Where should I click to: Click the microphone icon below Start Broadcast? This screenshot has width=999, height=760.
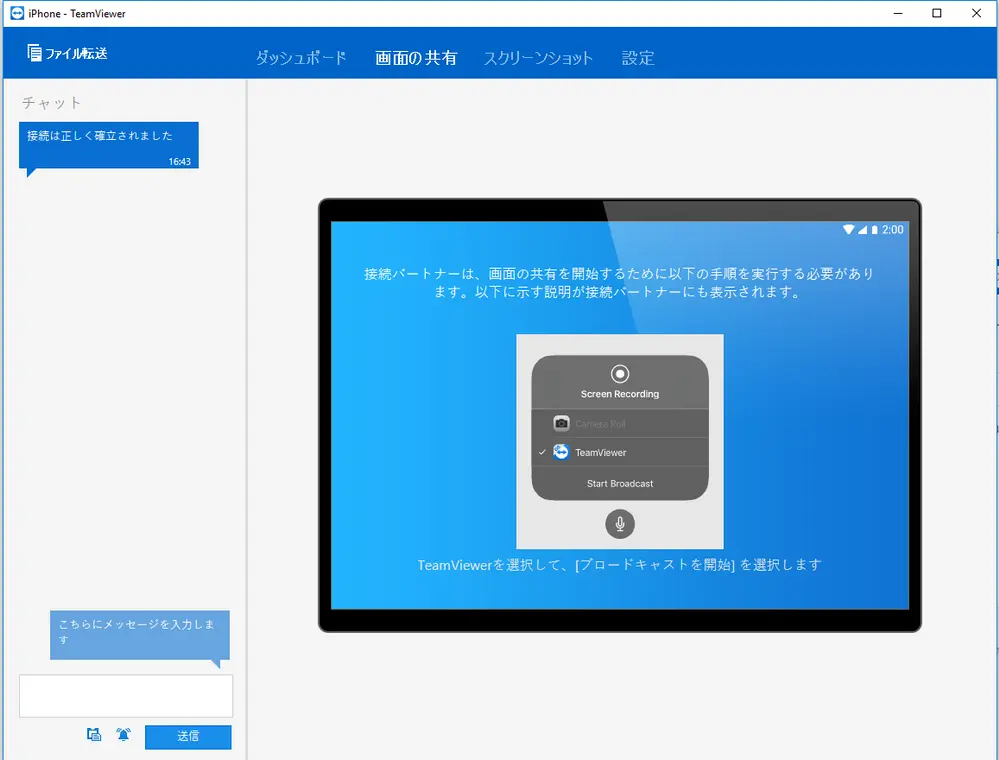coord(620,524)
